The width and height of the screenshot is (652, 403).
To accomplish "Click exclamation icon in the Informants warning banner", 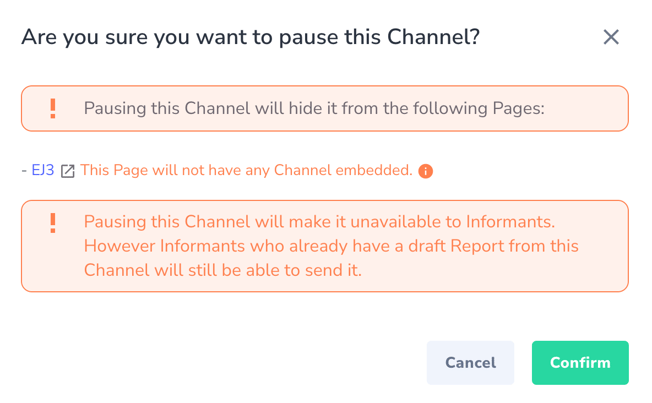I will 53,223.
